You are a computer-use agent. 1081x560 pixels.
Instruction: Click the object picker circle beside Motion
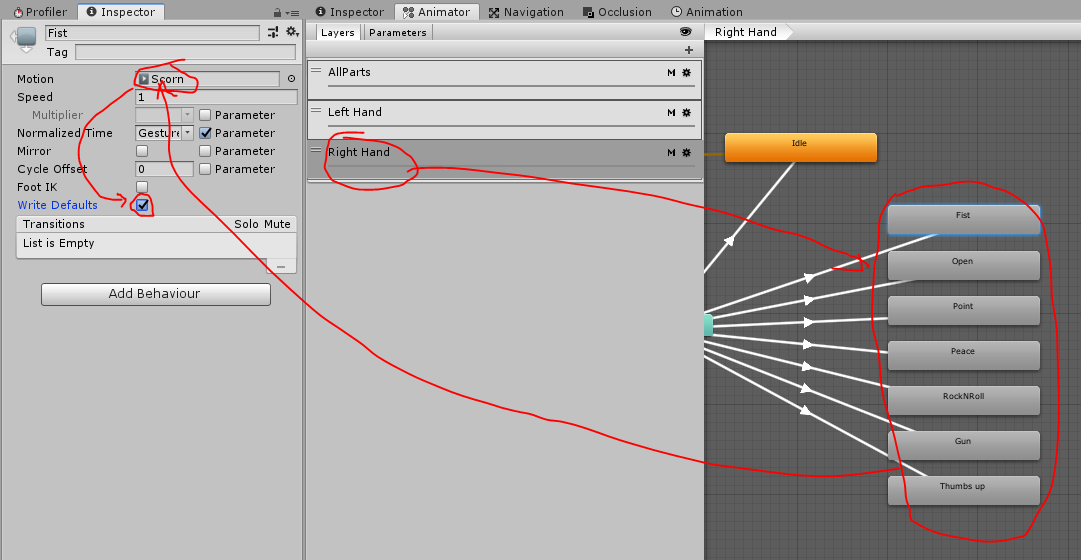point(291,79)
